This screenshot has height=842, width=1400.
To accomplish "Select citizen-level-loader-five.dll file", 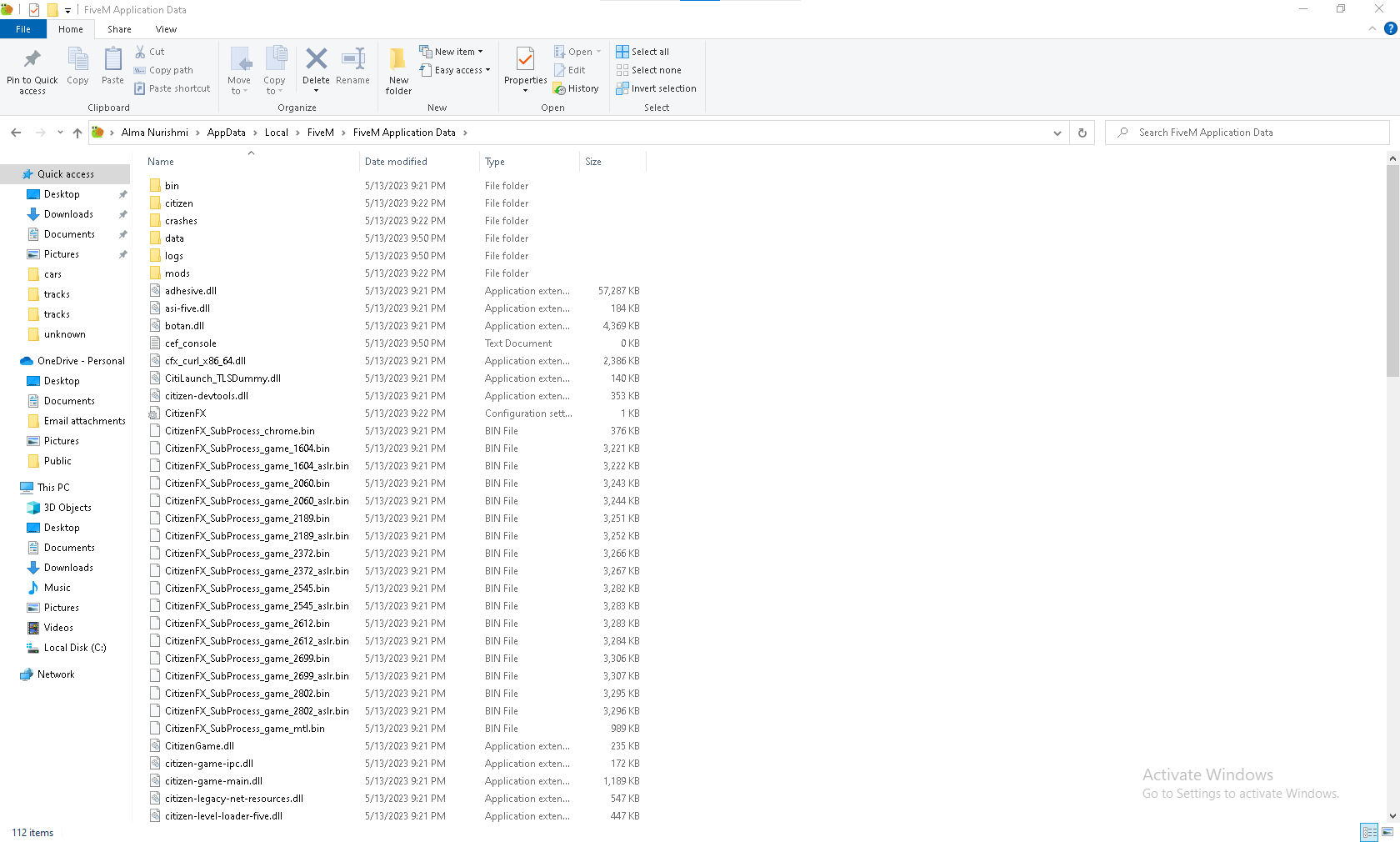I will pyautogui.click(x=223, y=816).
